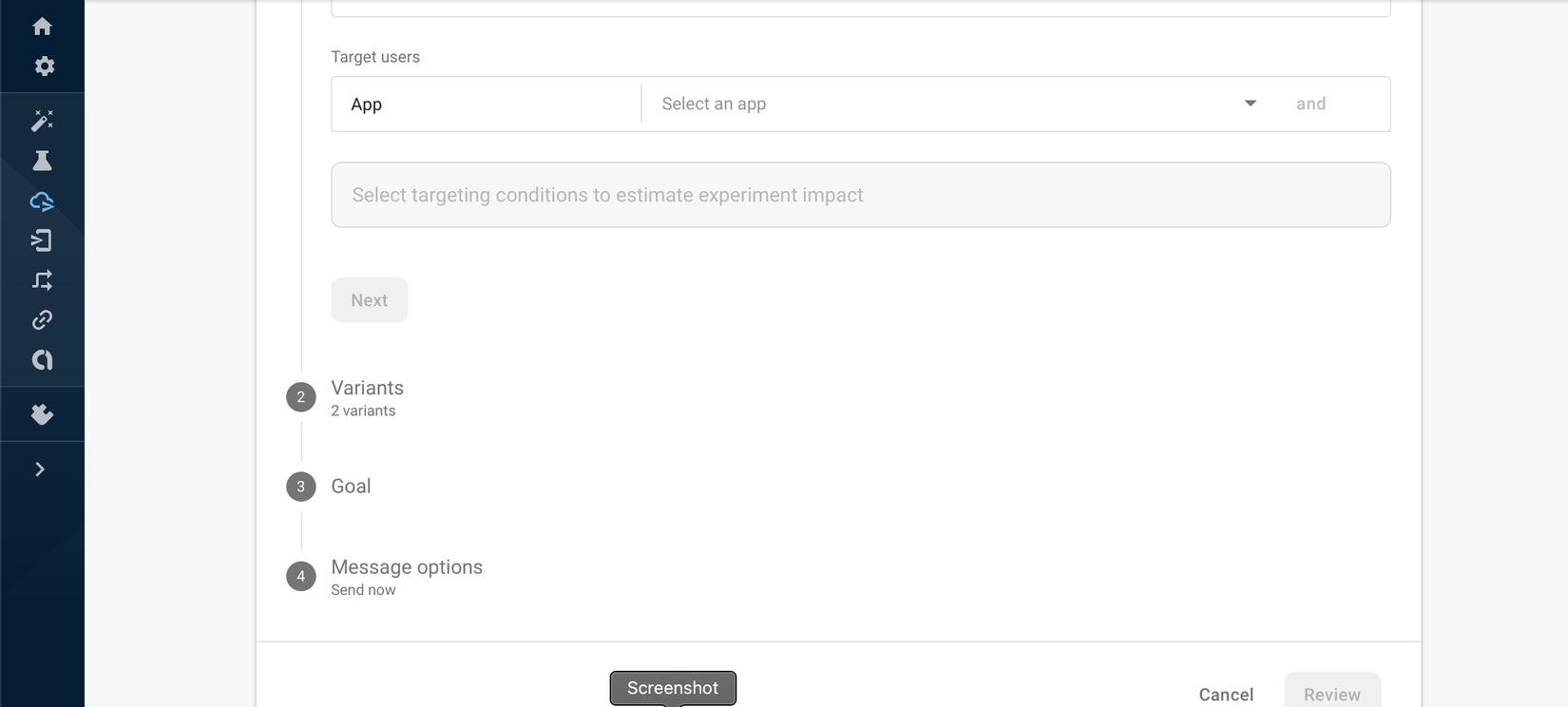
Task: Click the 'and' condition button
Action: click(x=1310, y=104)
